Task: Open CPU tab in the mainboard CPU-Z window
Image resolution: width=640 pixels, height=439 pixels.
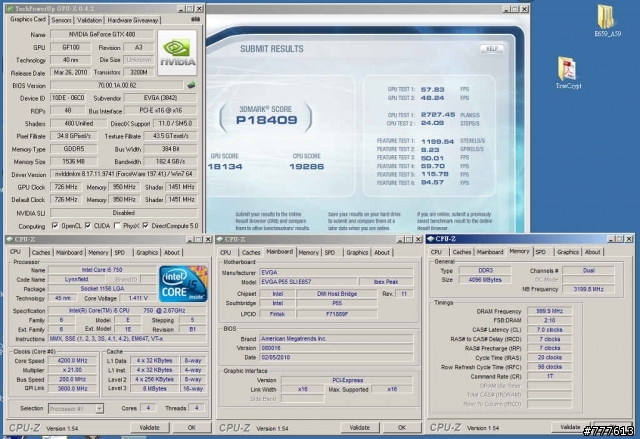Action: click(226, 253)
